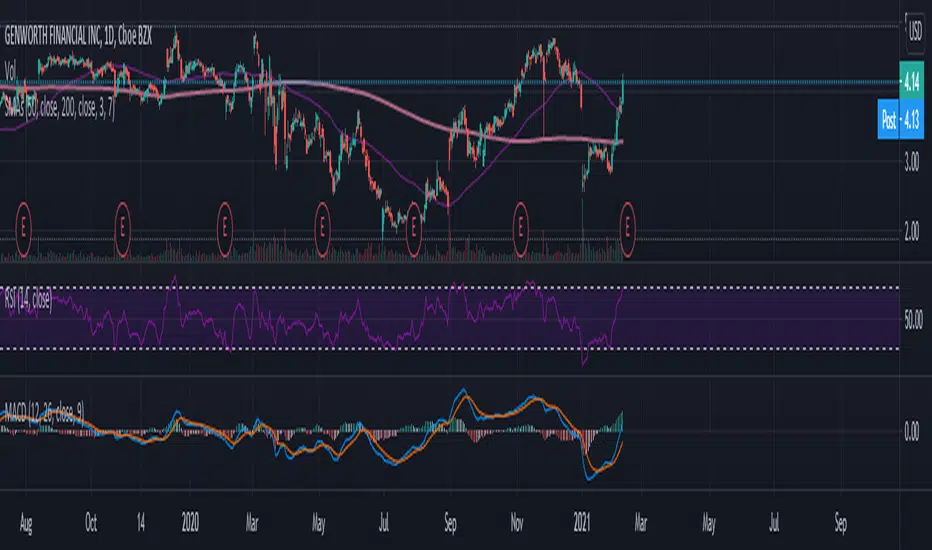Click the 2021 label on the time axis
This screenshot has height=550, width=932.
pos(582,523)
